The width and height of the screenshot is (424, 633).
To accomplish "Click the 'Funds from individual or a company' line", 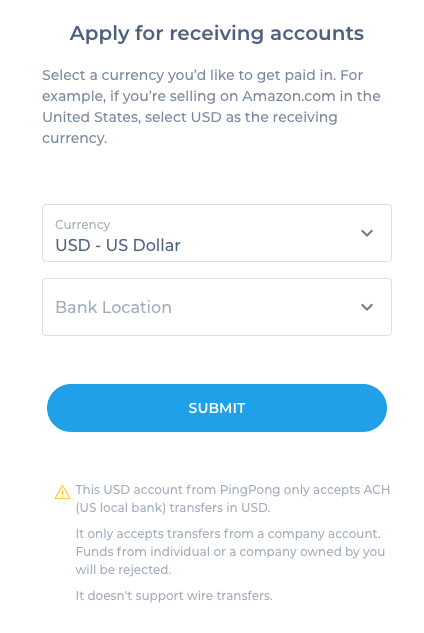I will pos(230,552).
